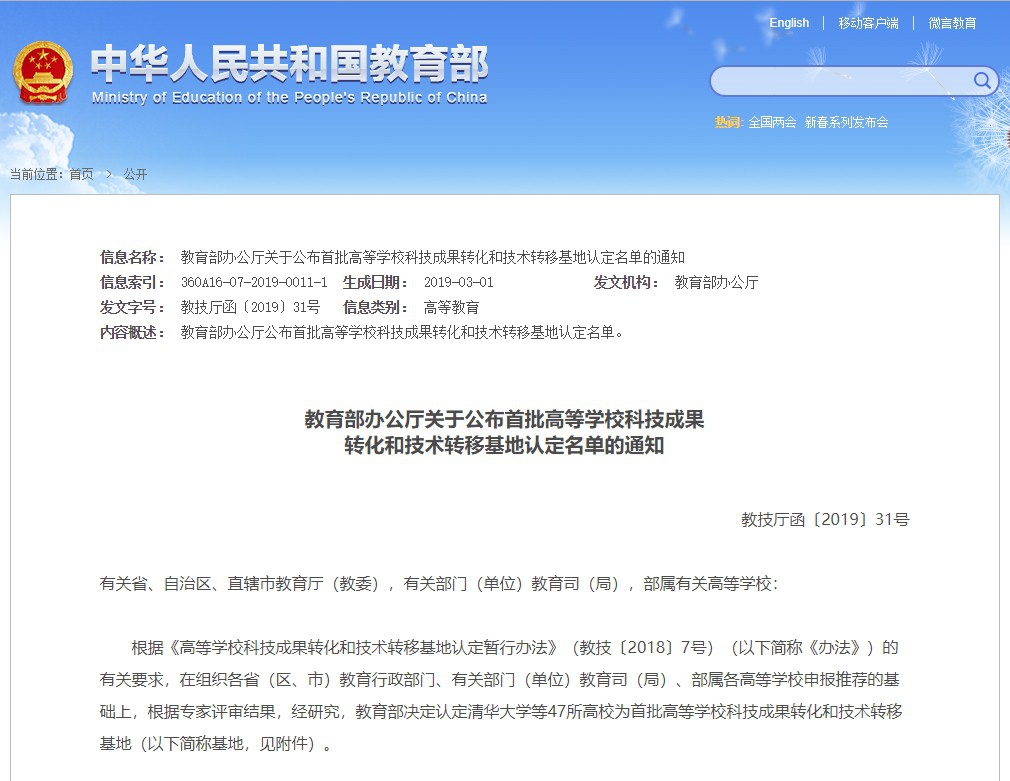Click the 发文机构 label

pyautogui.click(x=626, y=282)
